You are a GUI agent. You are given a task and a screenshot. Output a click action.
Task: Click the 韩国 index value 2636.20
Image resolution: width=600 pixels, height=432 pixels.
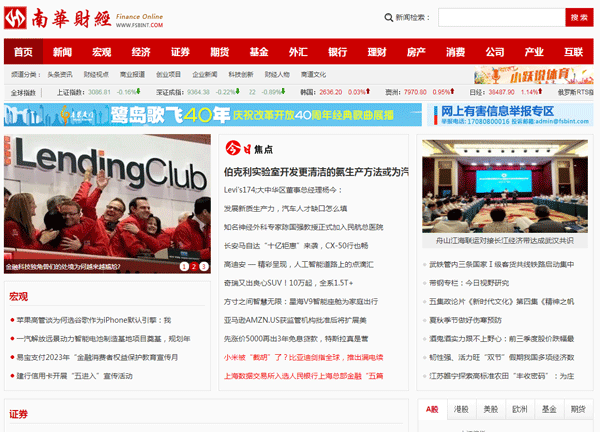(331, 92)
